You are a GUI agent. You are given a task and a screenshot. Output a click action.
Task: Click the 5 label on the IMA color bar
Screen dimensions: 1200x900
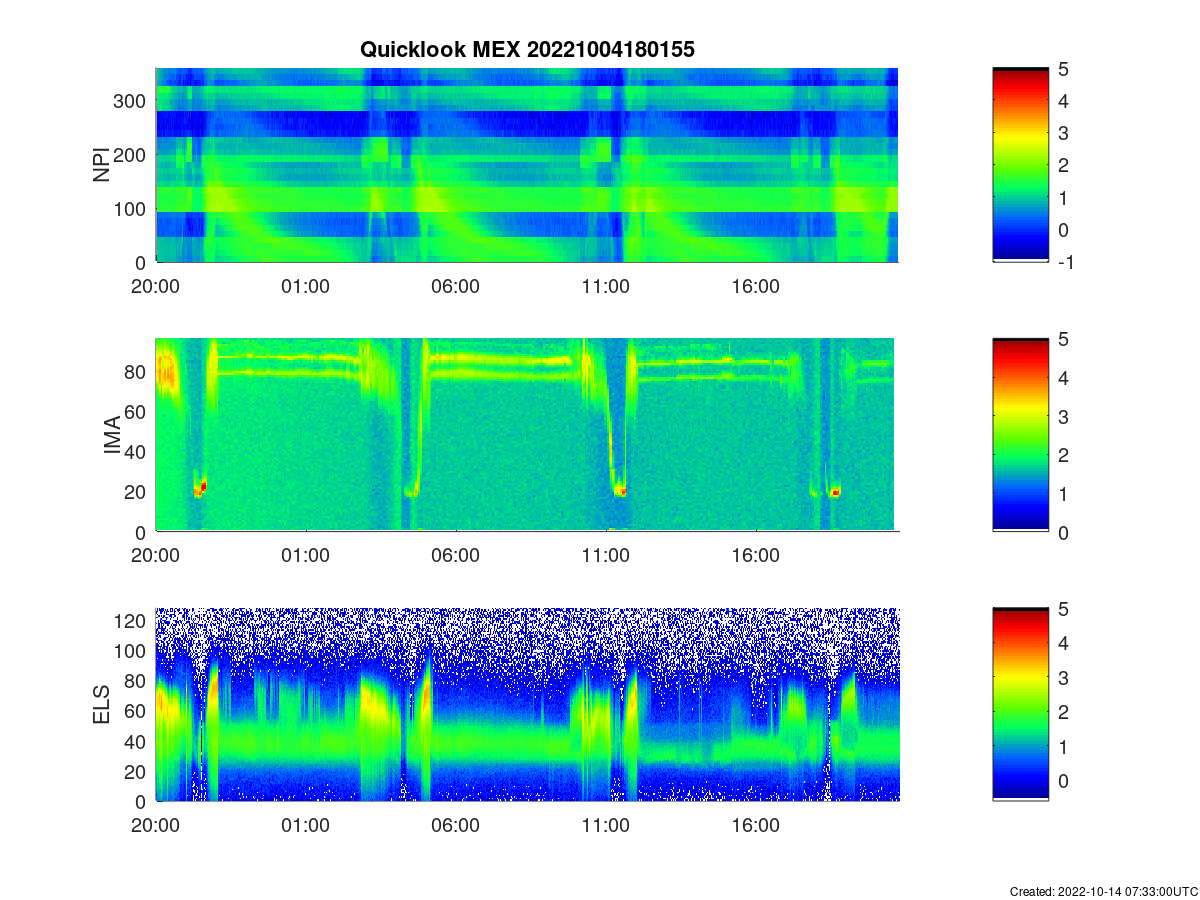coord(1061,339)
